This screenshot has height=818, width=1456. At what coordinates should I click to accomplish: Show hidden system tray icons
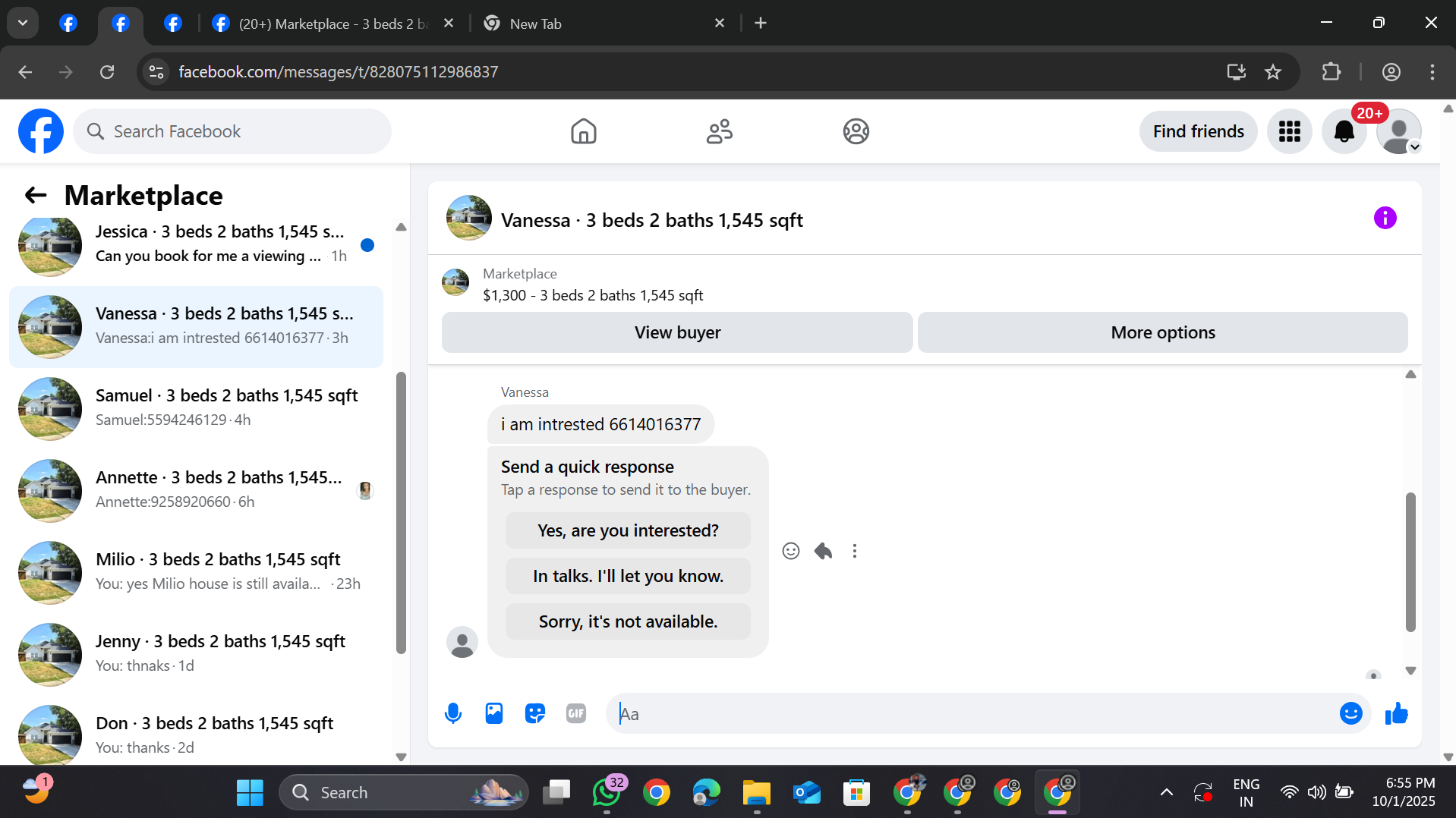coord(1167,793)
